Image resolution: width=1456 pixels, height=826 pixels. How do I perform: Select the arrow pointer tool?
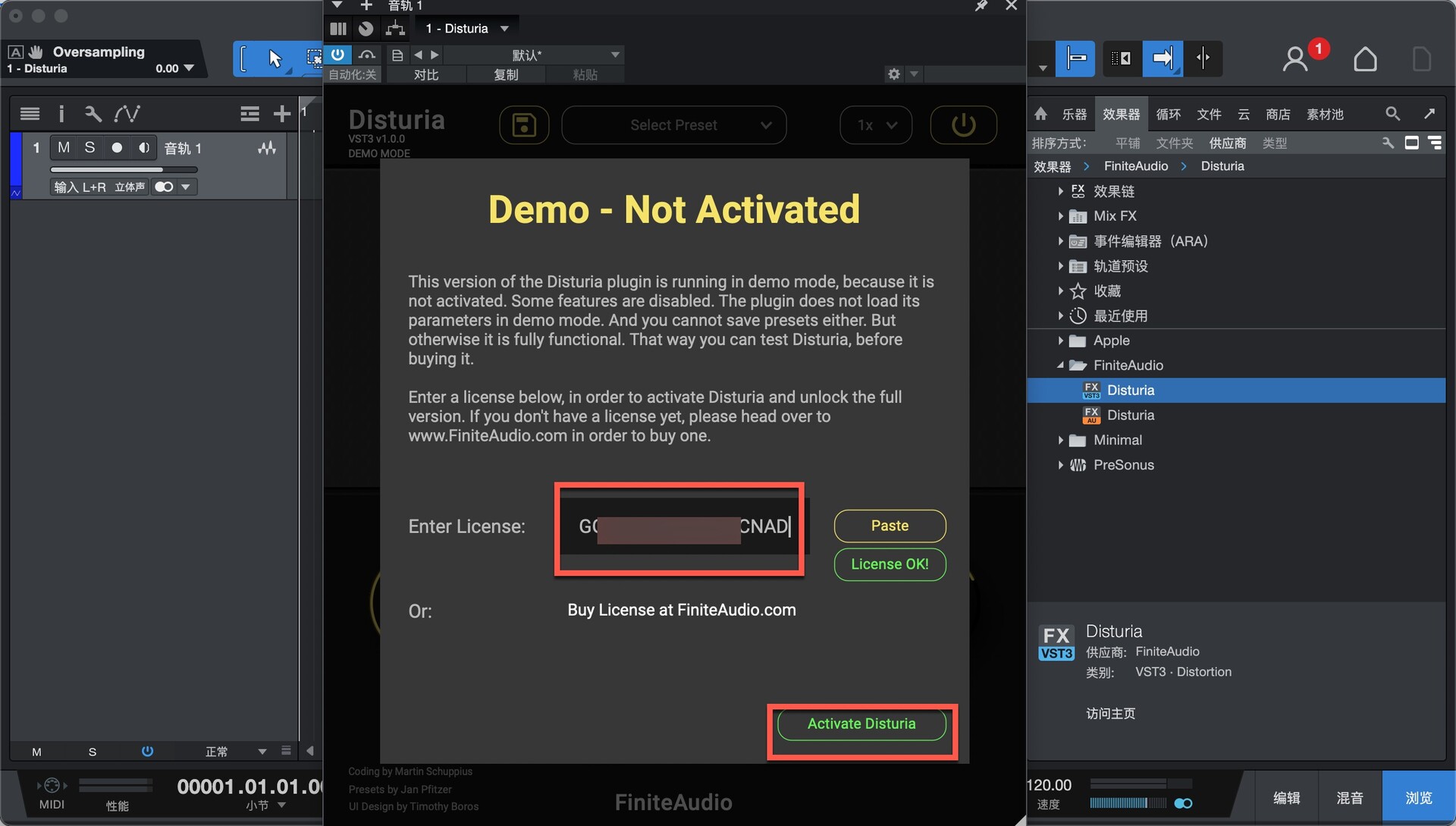coord(274,58)
